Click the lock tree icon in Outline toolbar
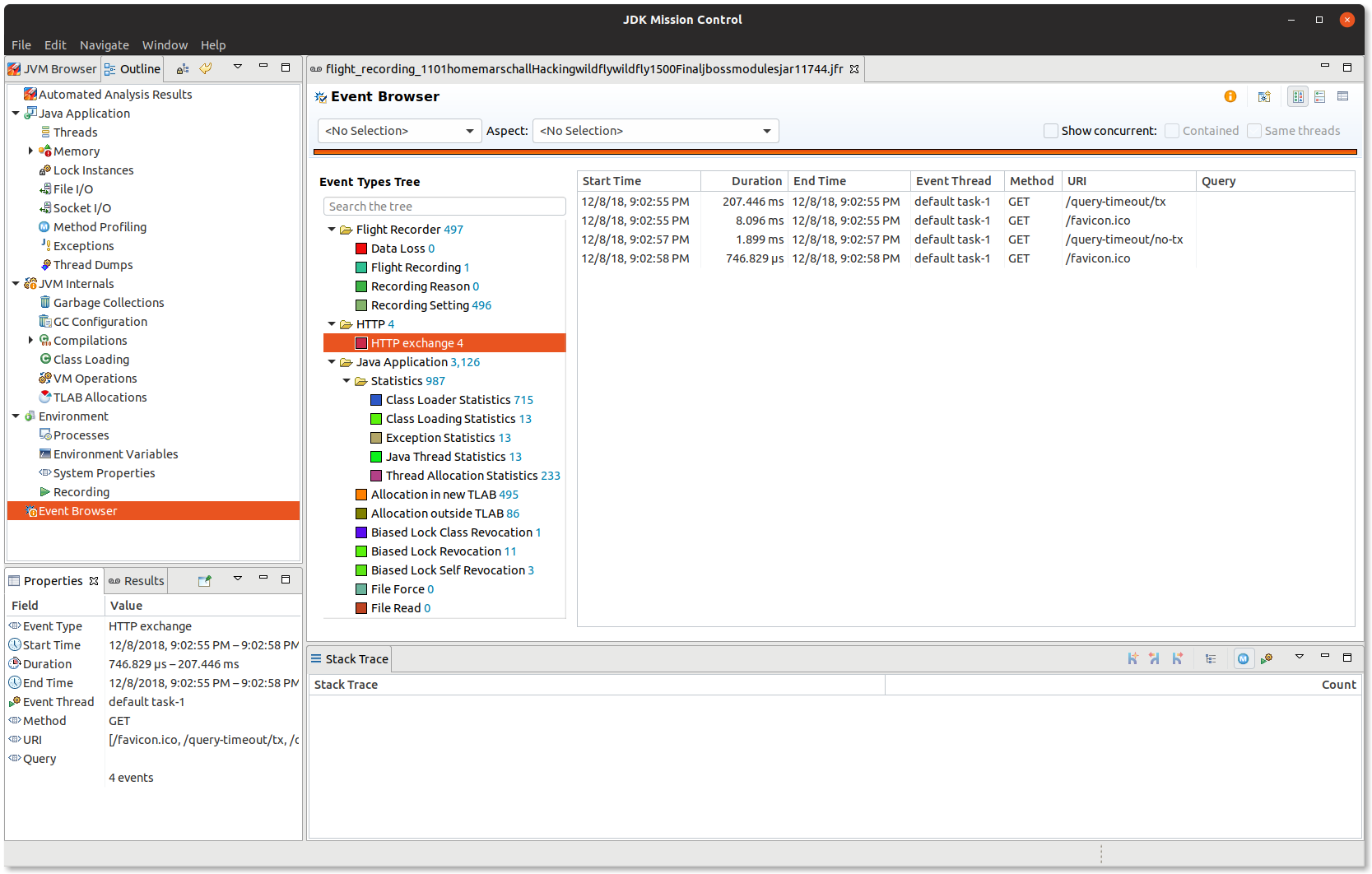The image size is (1372, 874). tap(183, 68)
